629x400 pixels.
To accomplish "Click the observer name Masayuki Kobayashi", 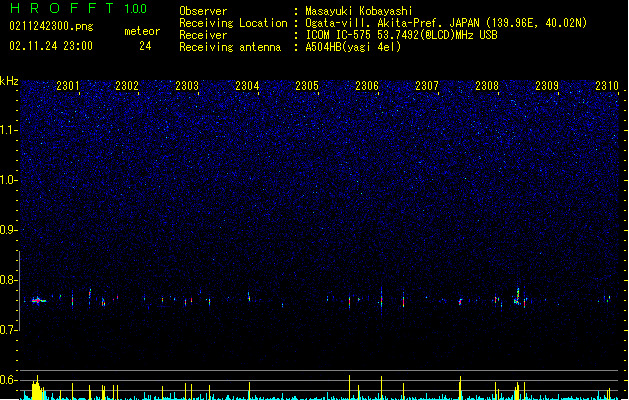I will 359,11.
